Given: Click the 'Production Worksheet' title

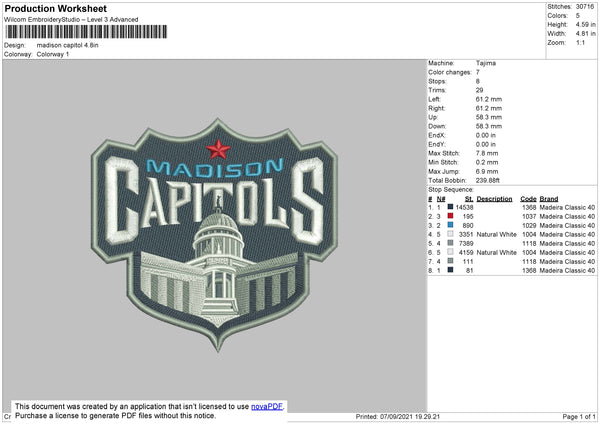Looking at the screenshot, I should pos(56,8).
